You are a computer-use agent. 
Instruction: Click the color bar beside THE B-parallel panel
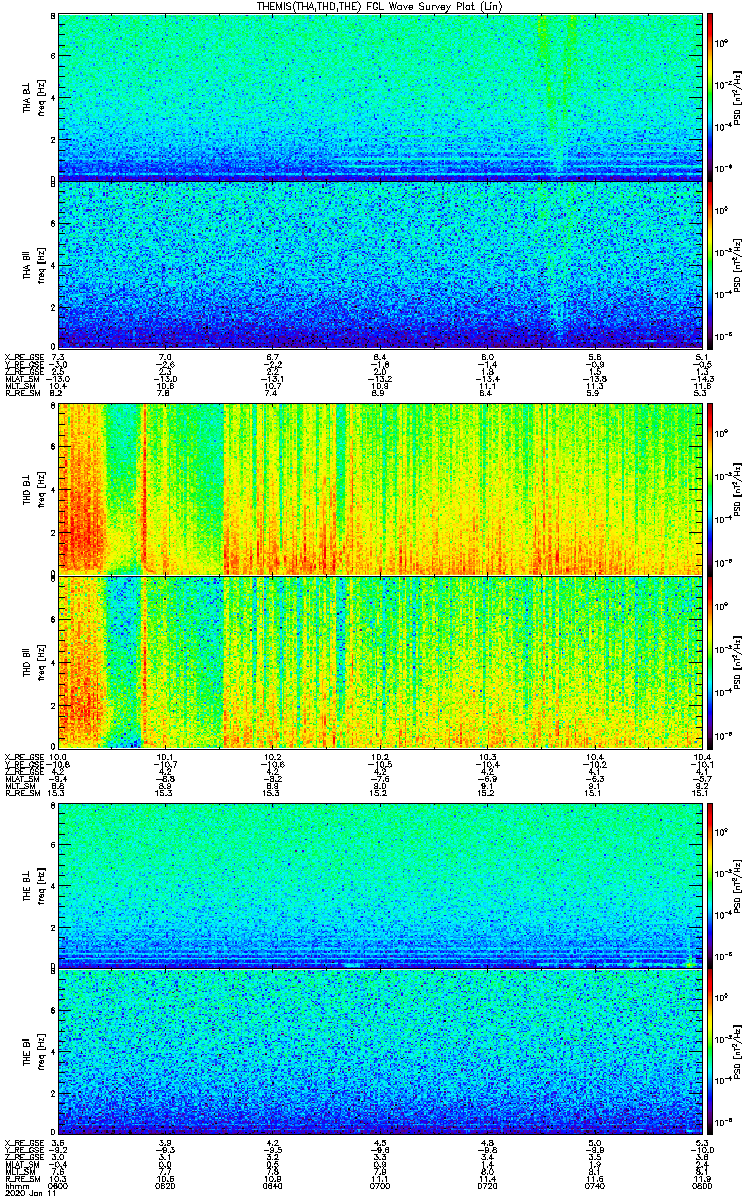[x=710, y=1052]
